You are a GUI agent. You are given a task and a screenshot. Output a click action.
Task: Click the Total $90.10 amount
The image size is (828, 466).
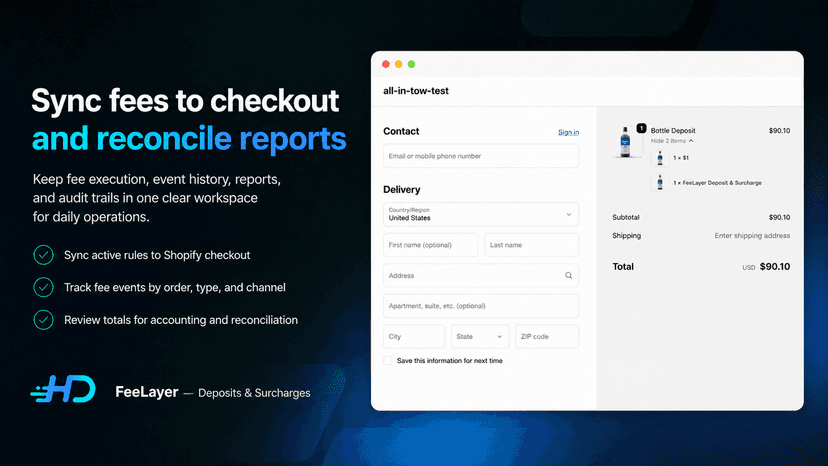point(775,267)
